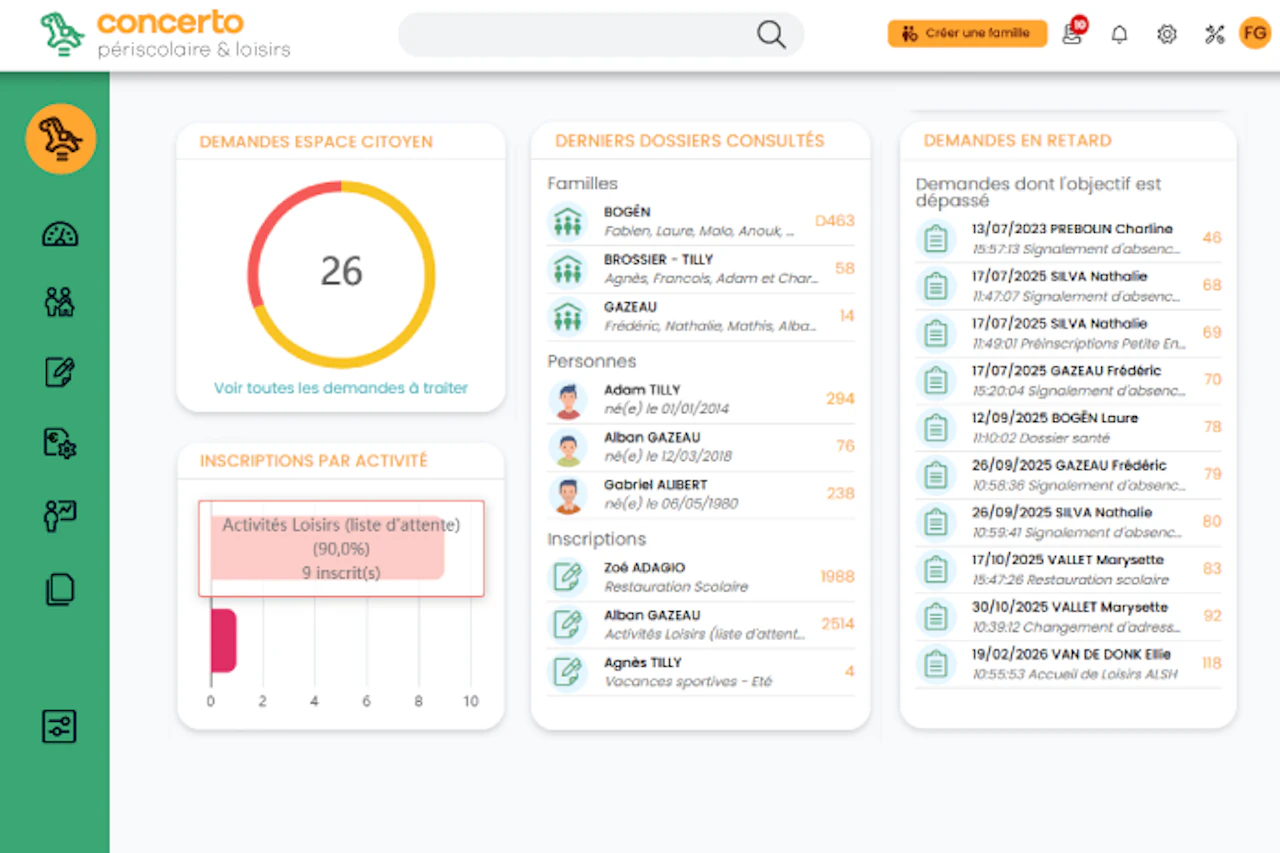Focus the top search field
1280x853 pixels.
pyautogui.click(x=601, y=35)
